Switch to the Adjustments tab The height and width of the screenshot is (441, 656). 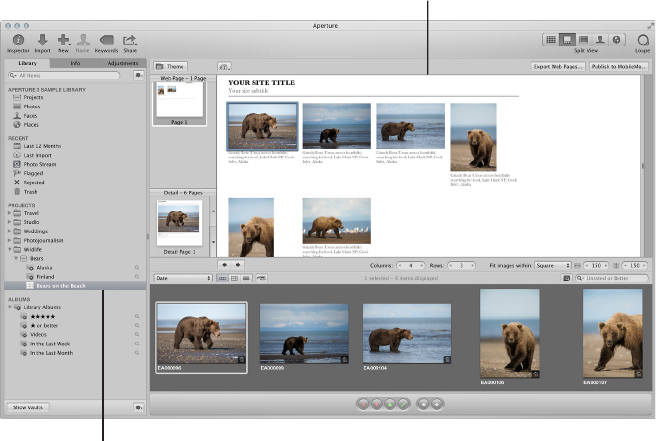(123, 63)
